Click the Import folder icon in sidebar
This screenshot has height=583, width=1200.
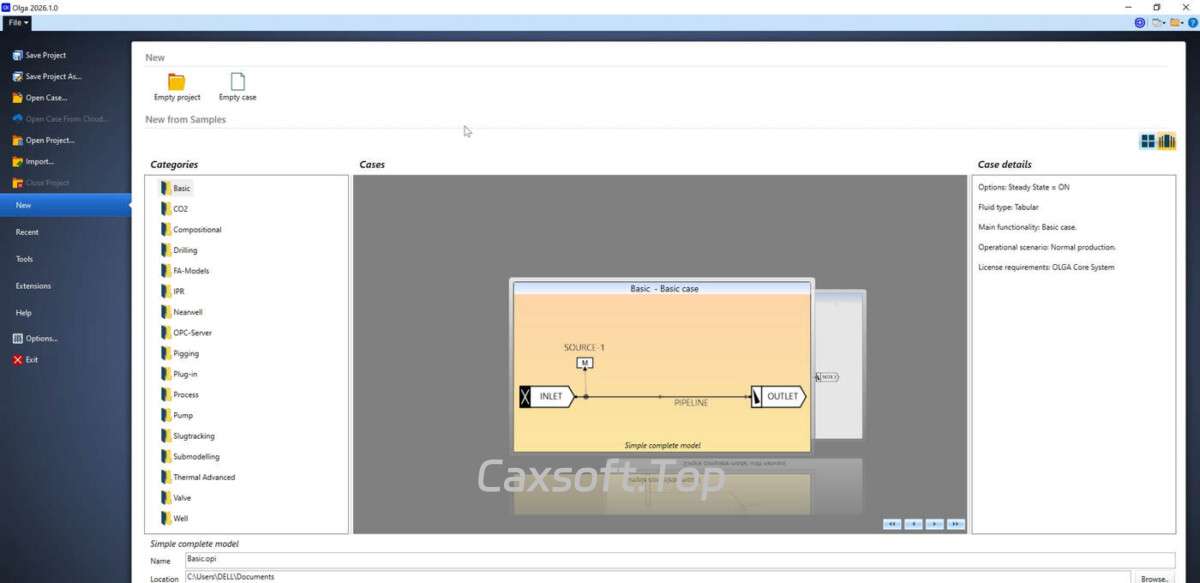[x=17, y=162]
